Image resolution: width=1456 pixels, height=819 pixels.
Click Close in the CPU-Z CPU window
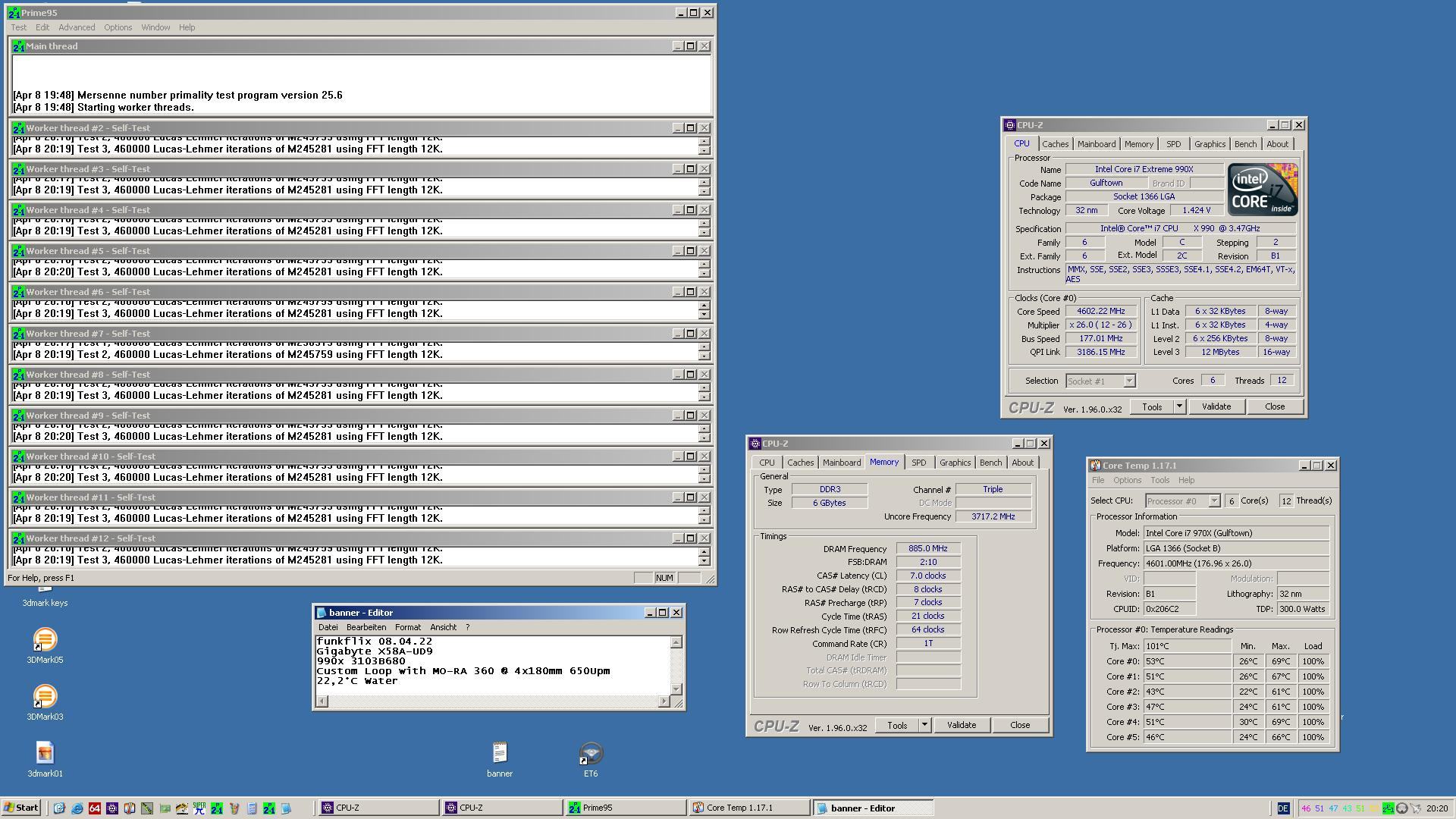(1275, 406)
